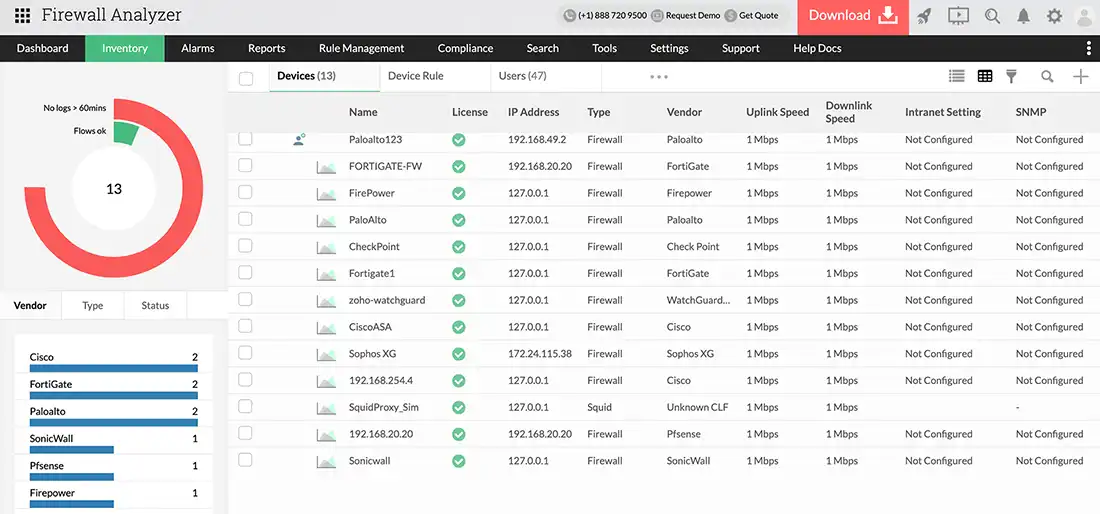Viewport: 1100px width, 514px height.
Task: Tick the checkbox for Sonicwall
Action: (x=245, y=460)
